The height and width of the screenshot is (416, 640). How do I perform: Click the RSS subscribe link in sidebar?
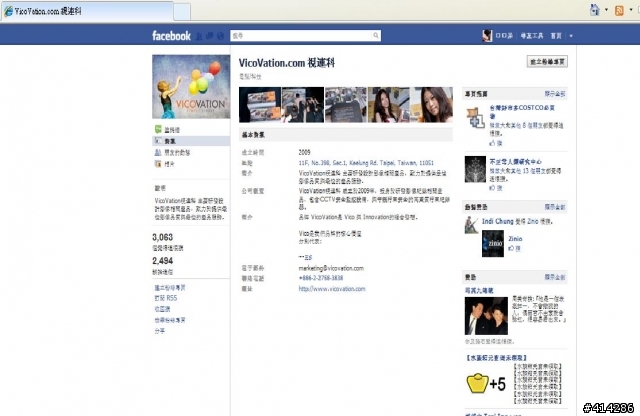[166, 298]
